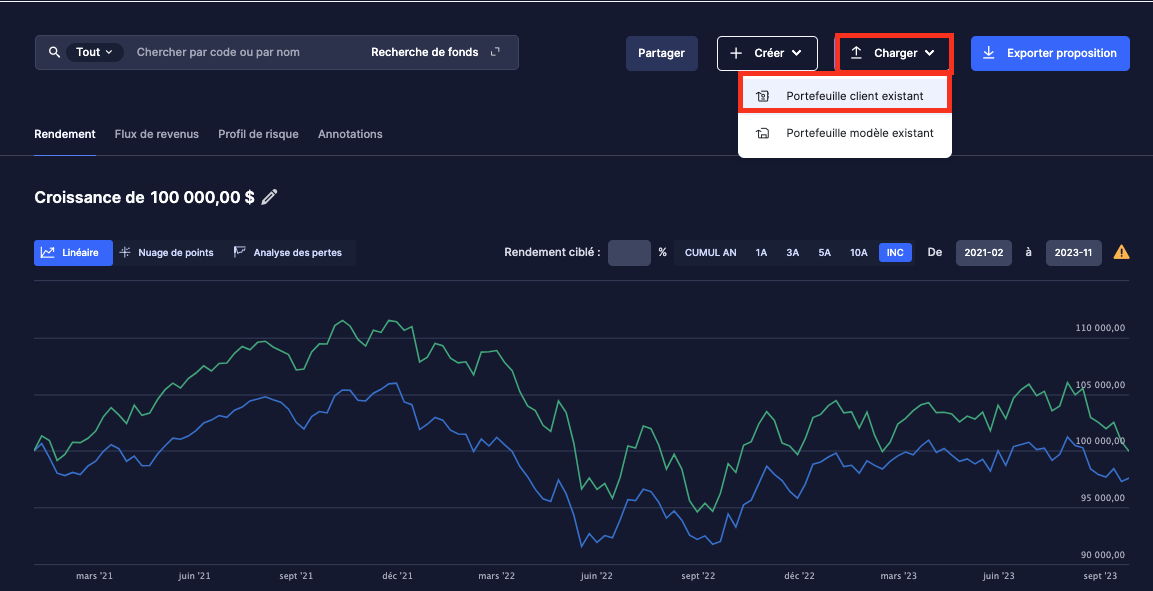Click the 90 000,00 axis label
The height and width of the screenshot is (591, 1153).
point(1103,555)
